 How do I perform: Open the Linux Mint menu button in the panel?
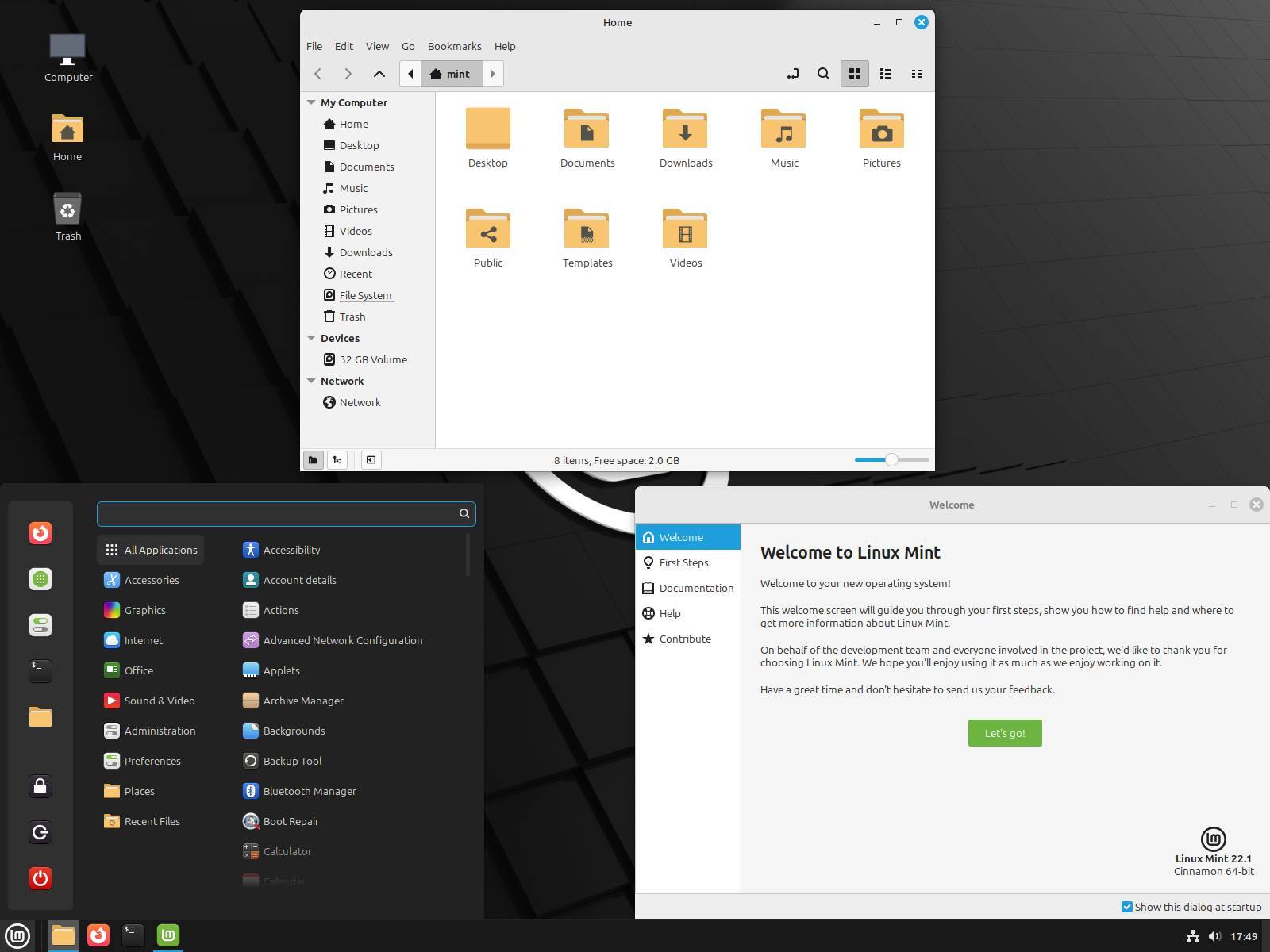tap(17, 936)
